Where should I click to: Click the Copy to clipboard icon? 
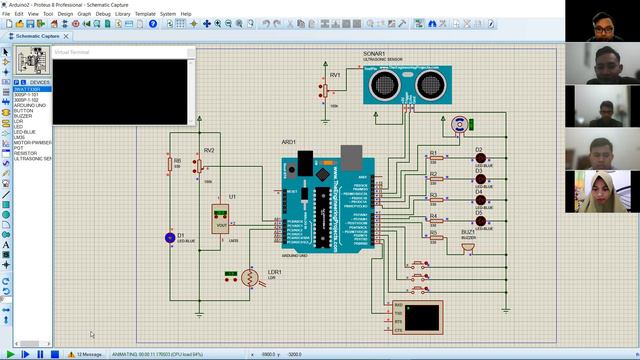(x=301, y=24)
